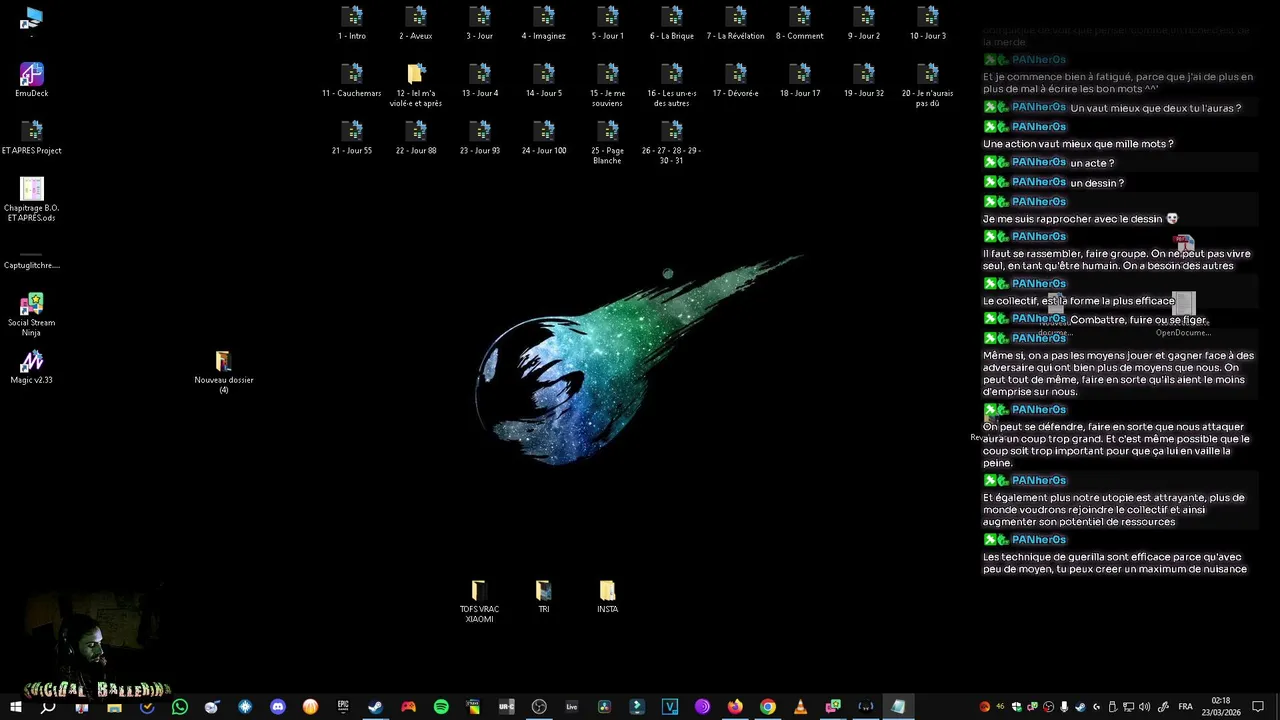Screen dimensions: 1280x720
Task: Open WhatsApp from the taskbar
Action: pos(180,707)
